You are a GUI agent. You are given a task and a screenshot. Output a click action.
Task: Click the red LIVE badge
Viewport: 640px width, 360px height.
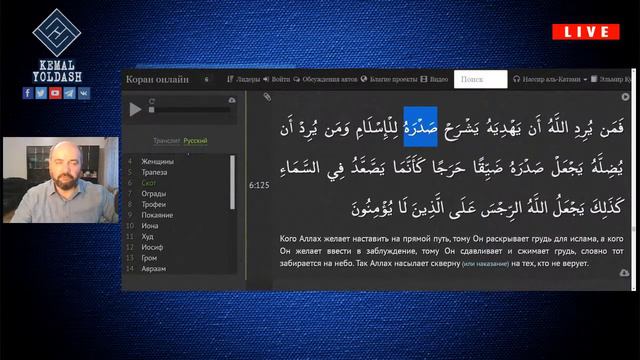(586, 32)
